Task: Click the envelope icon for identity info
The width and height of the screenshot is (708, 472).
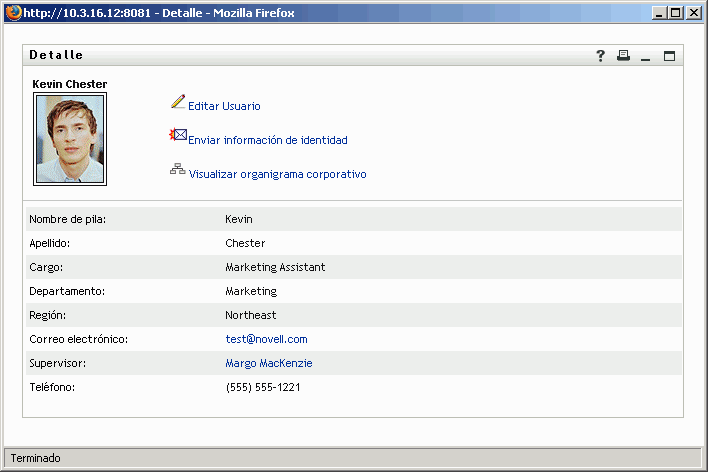Action: tap(179, 136)
